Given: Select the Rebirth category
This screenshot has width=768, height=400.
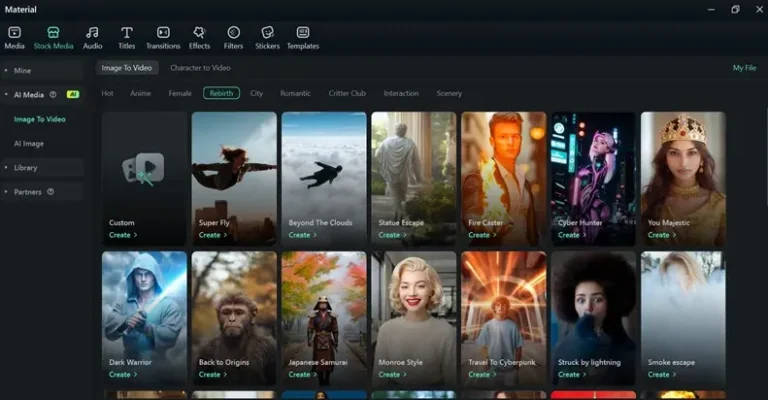Looking at the screenshot, I should (x=221, y=93).
